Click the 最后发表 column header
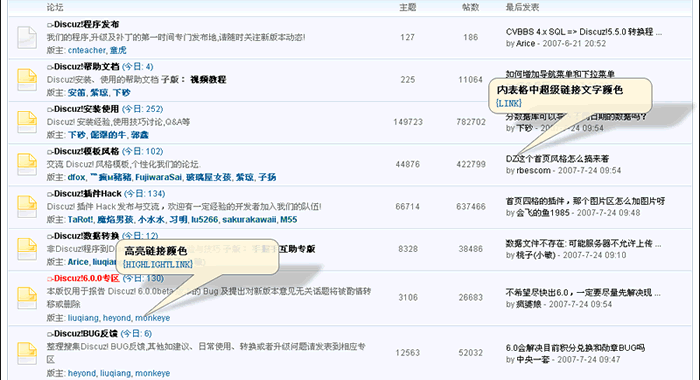This screenshot has width=700, height=380. point(522,7)
